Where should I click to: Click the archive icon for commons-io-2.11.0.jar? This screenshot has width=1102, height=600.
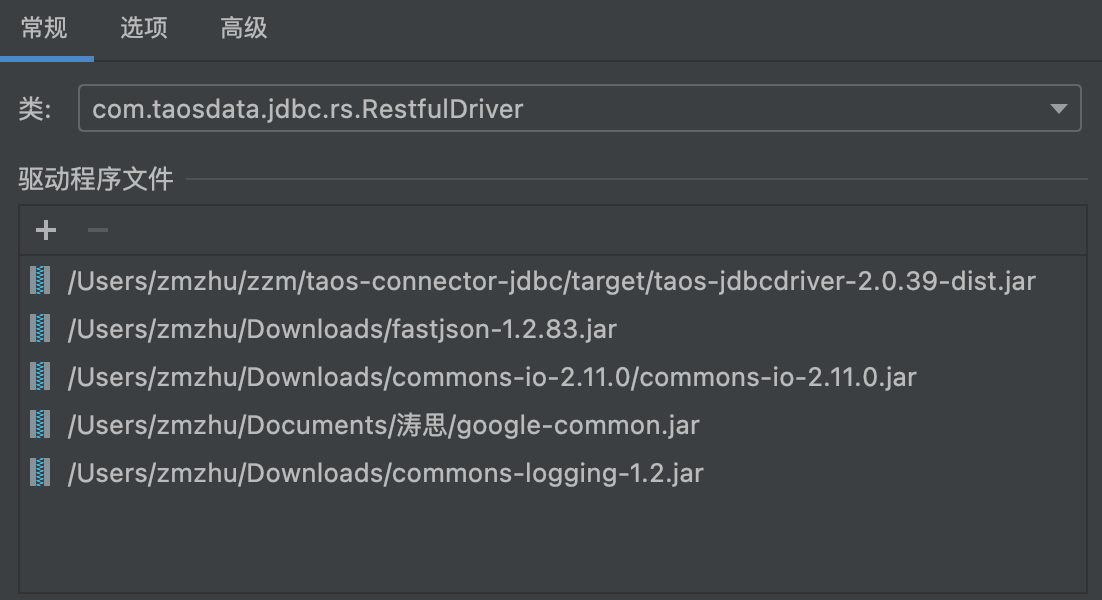pos(40,377)
